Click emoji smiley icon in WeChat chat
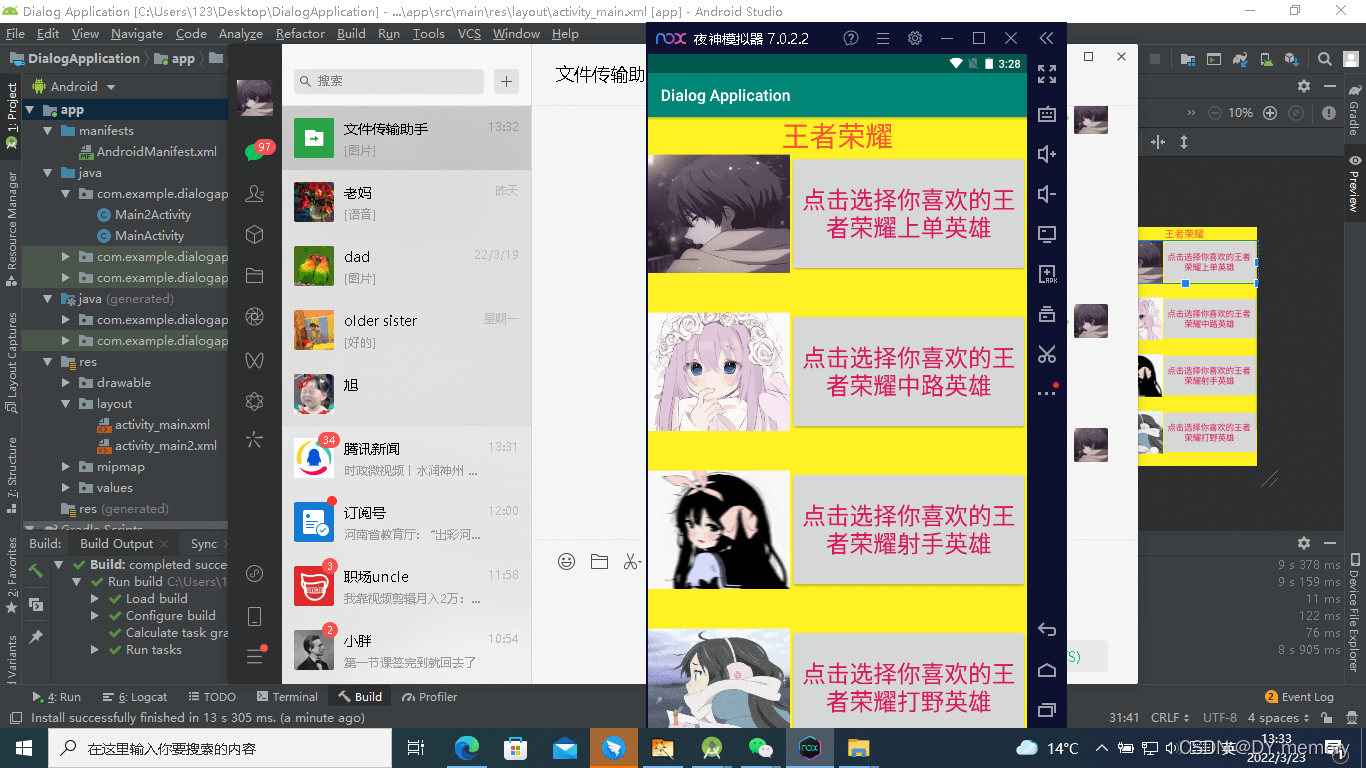Image resolution: width=1366 pixels, height=768 pixels. point(567,562)
